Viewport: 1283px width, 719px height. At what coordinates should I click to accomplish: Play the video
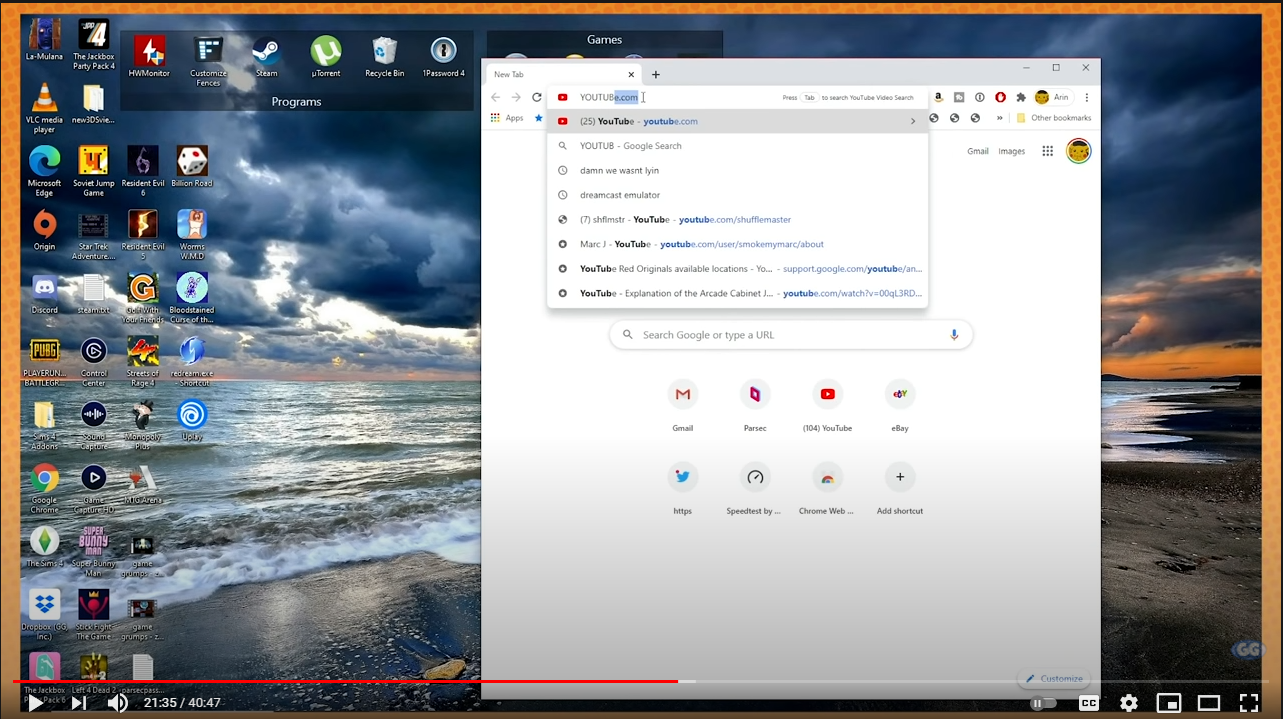(x=35, y=703)
